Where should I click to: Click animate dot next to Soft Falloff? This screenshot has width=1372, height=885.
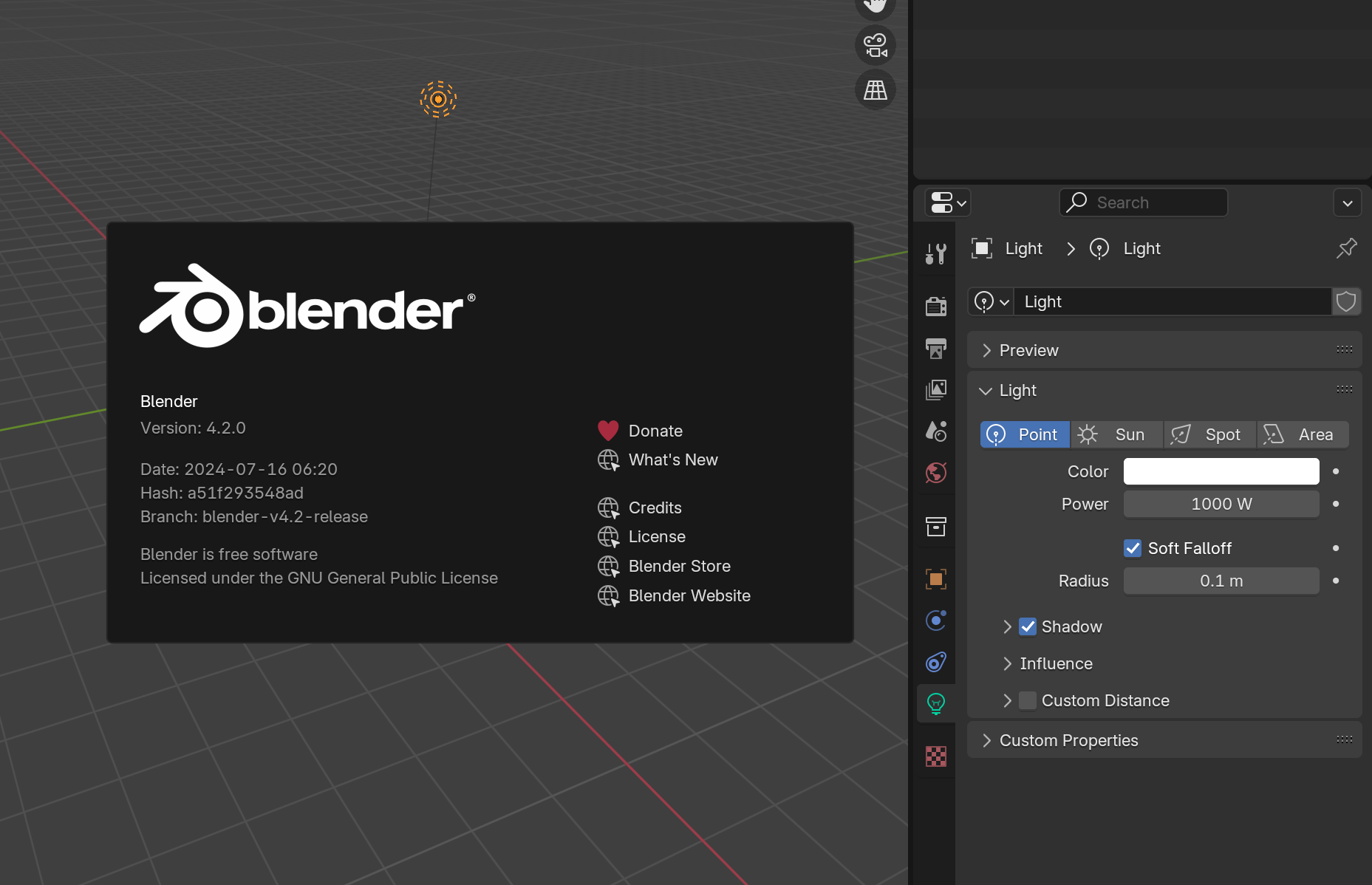[x=1336, y=548]
